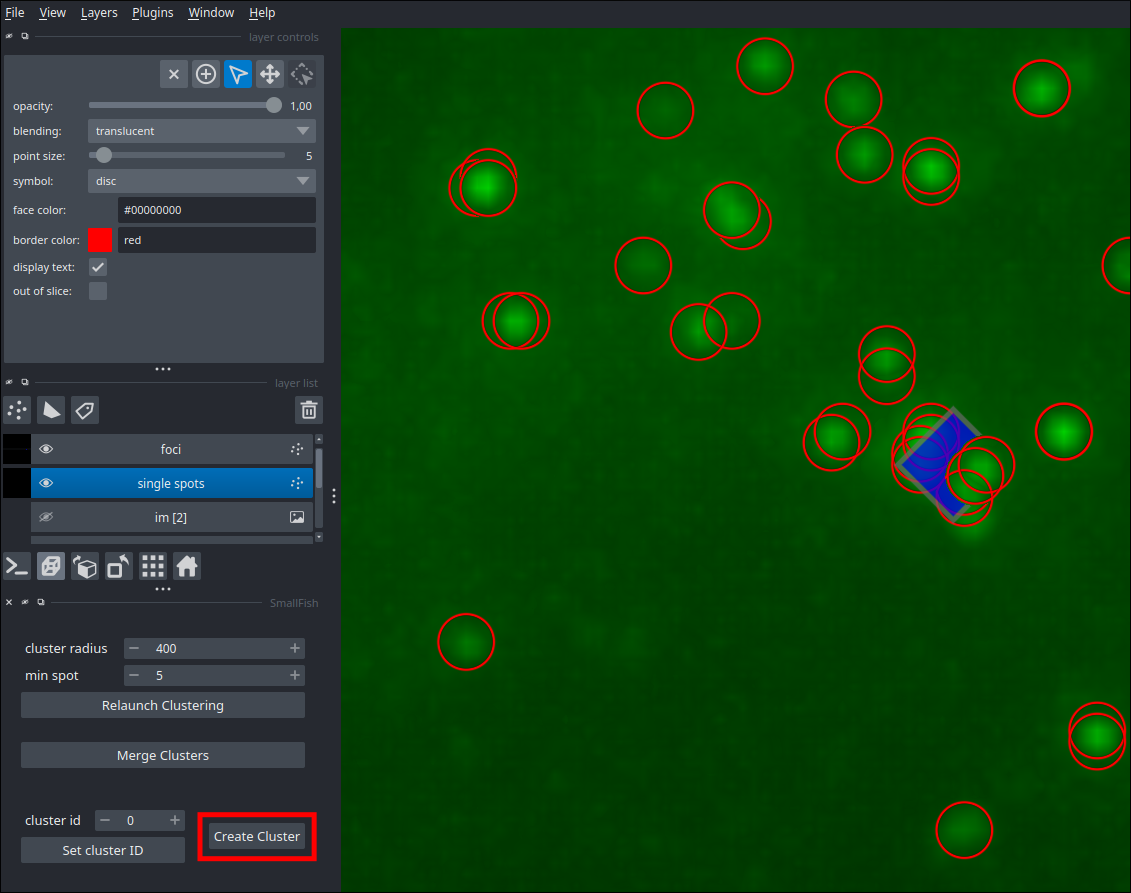Click Set cluster ID button

[103, 850]
